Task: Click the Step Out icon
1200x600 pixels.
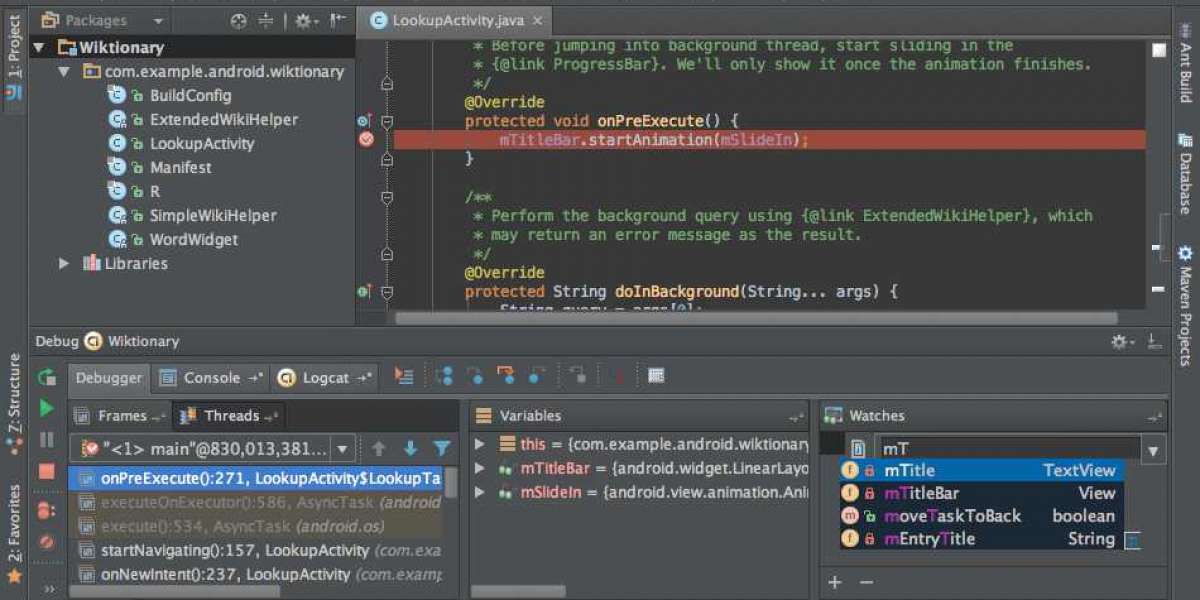Action: (x=537, y=377)
